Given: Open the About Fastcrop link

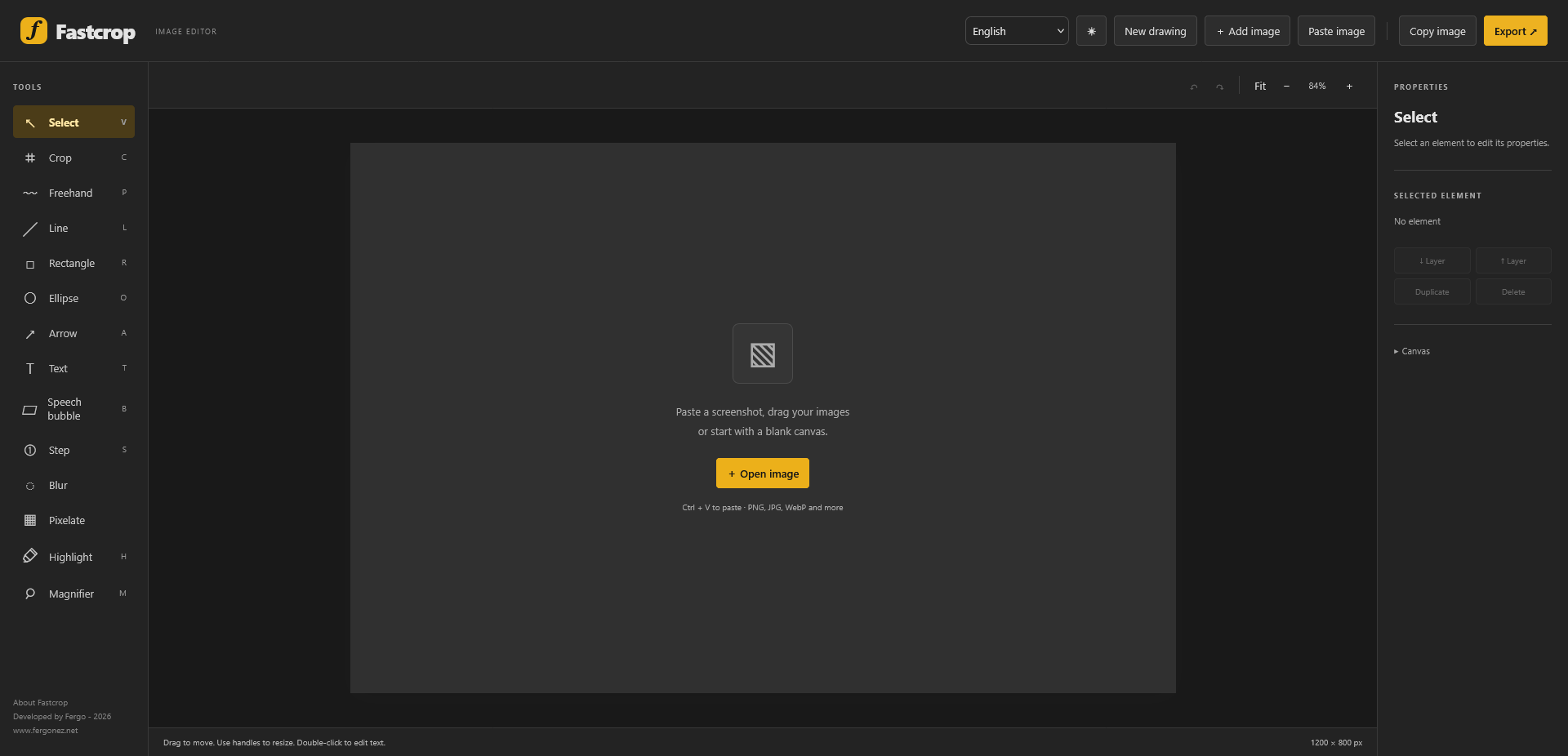Looking at the screenshot, I should click(40, 702).
